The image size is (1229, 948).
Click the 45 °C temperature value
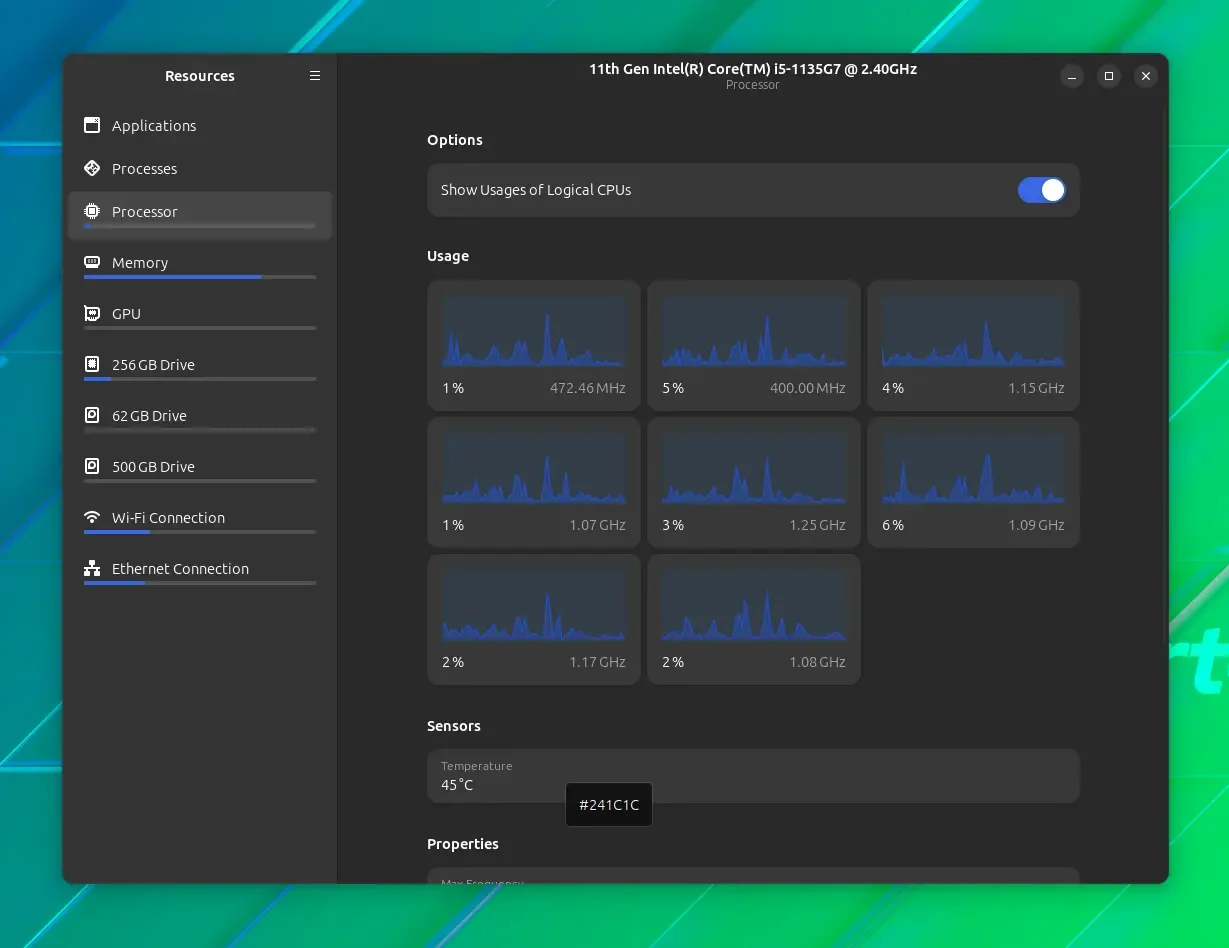pos(457,785)
